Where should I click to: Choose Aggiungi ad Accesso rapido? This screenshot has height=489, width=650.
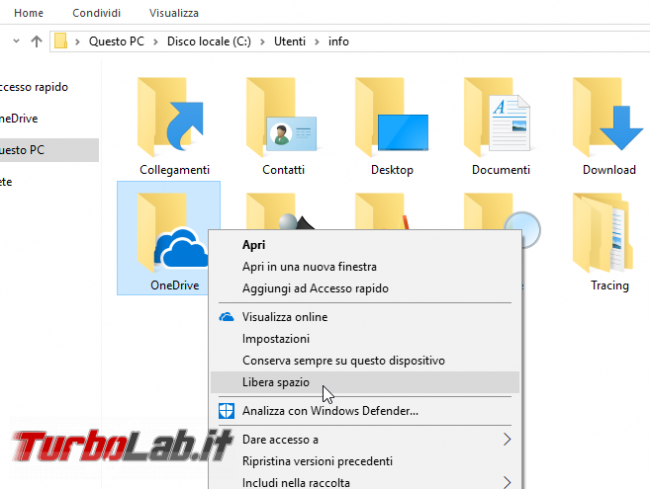tap(365, 288)
